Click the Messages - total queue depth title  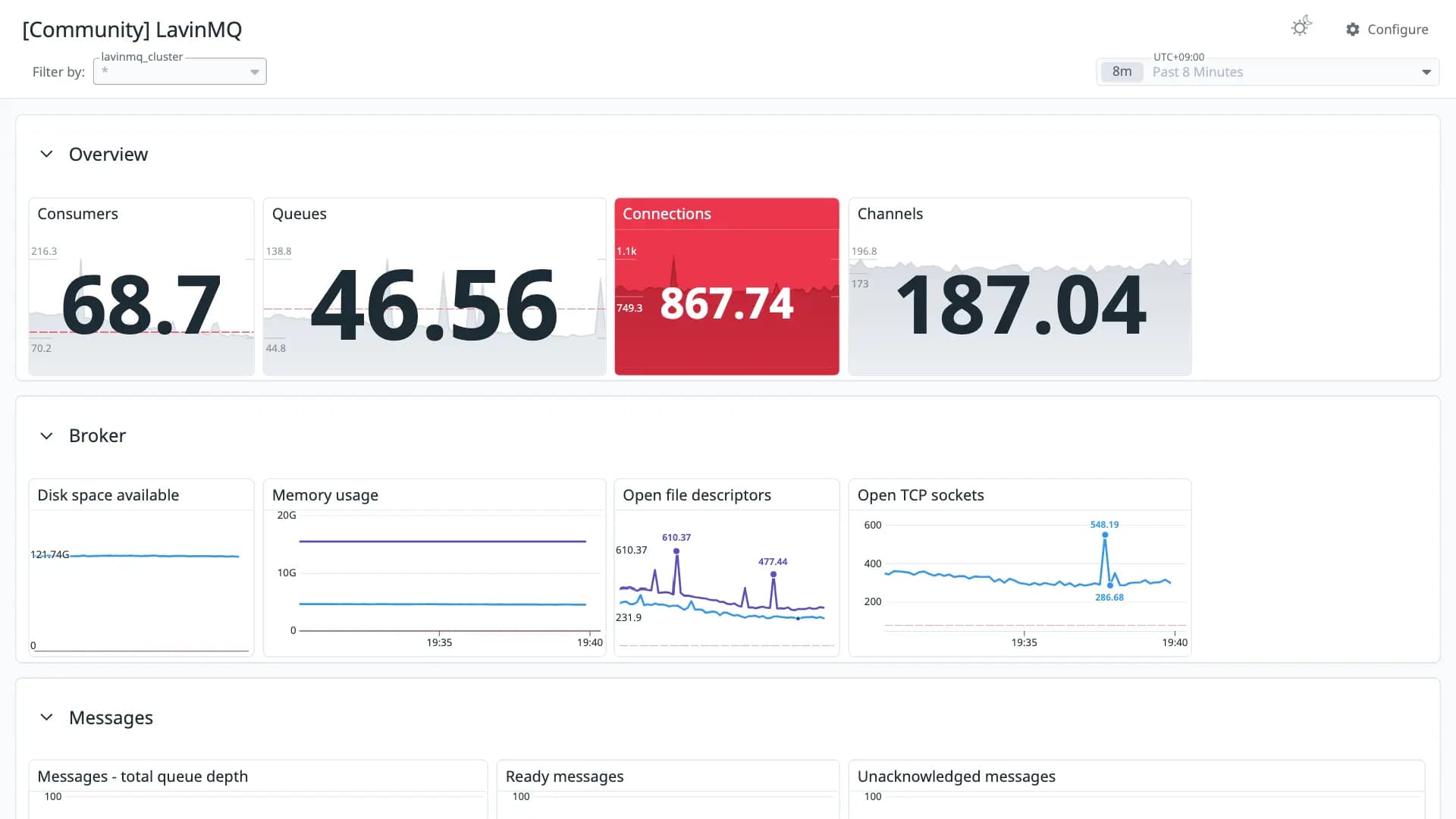pyautogui.click(x=143, y=777)
